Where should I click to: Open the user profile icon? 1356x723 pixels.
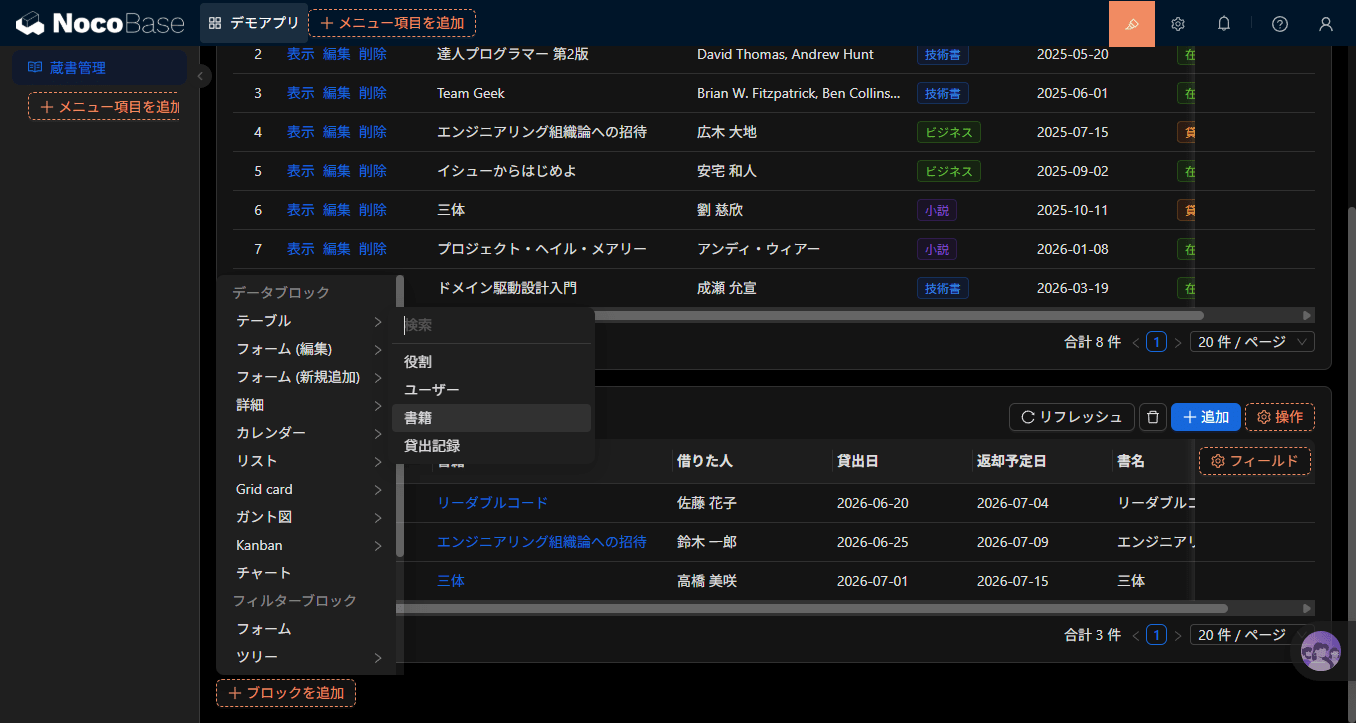[1326, 24]
